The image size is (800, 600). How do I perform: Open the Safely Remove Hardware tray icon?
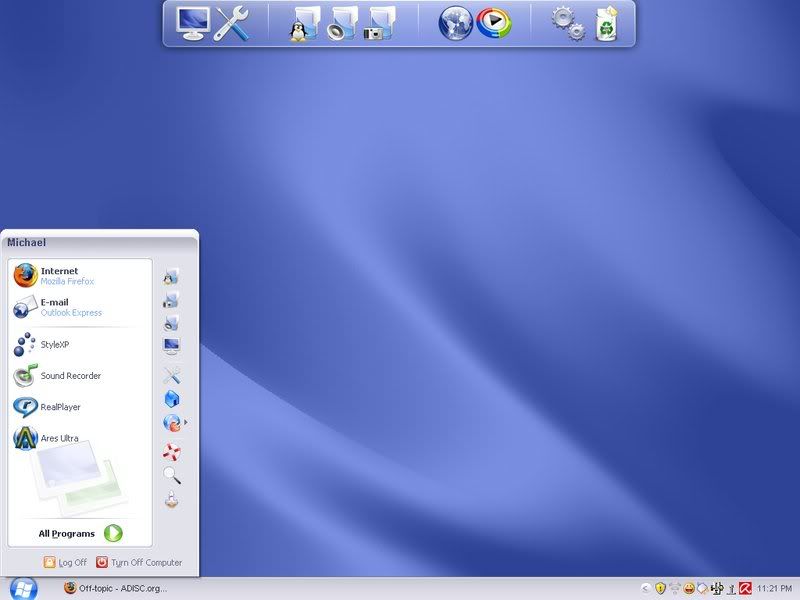[717, 588]
